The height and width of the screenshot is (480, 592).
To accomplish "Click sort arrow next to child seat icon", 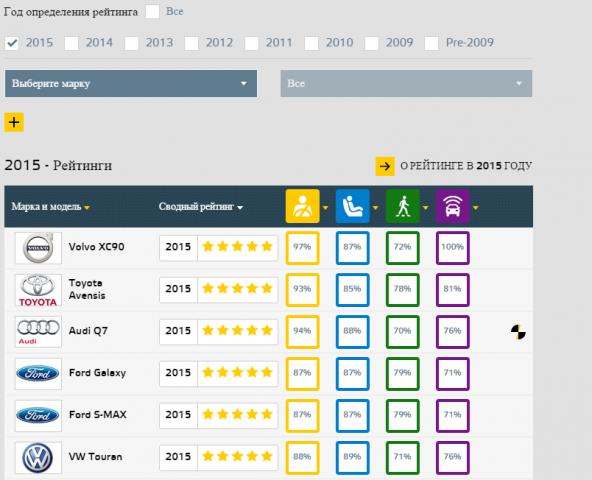I will click(x=375, y=207).
